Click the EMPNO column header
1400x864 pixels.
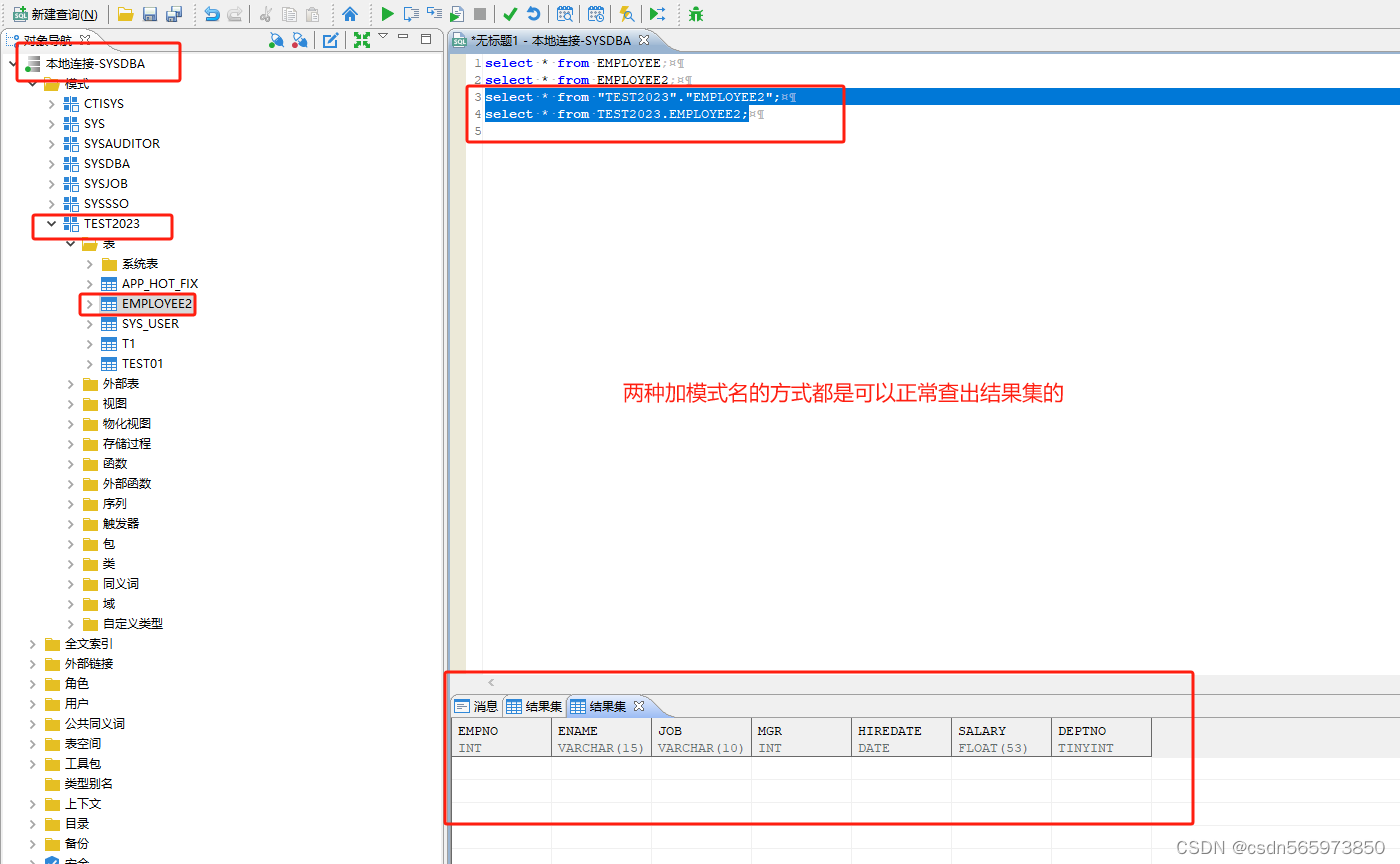click(501, 739)
